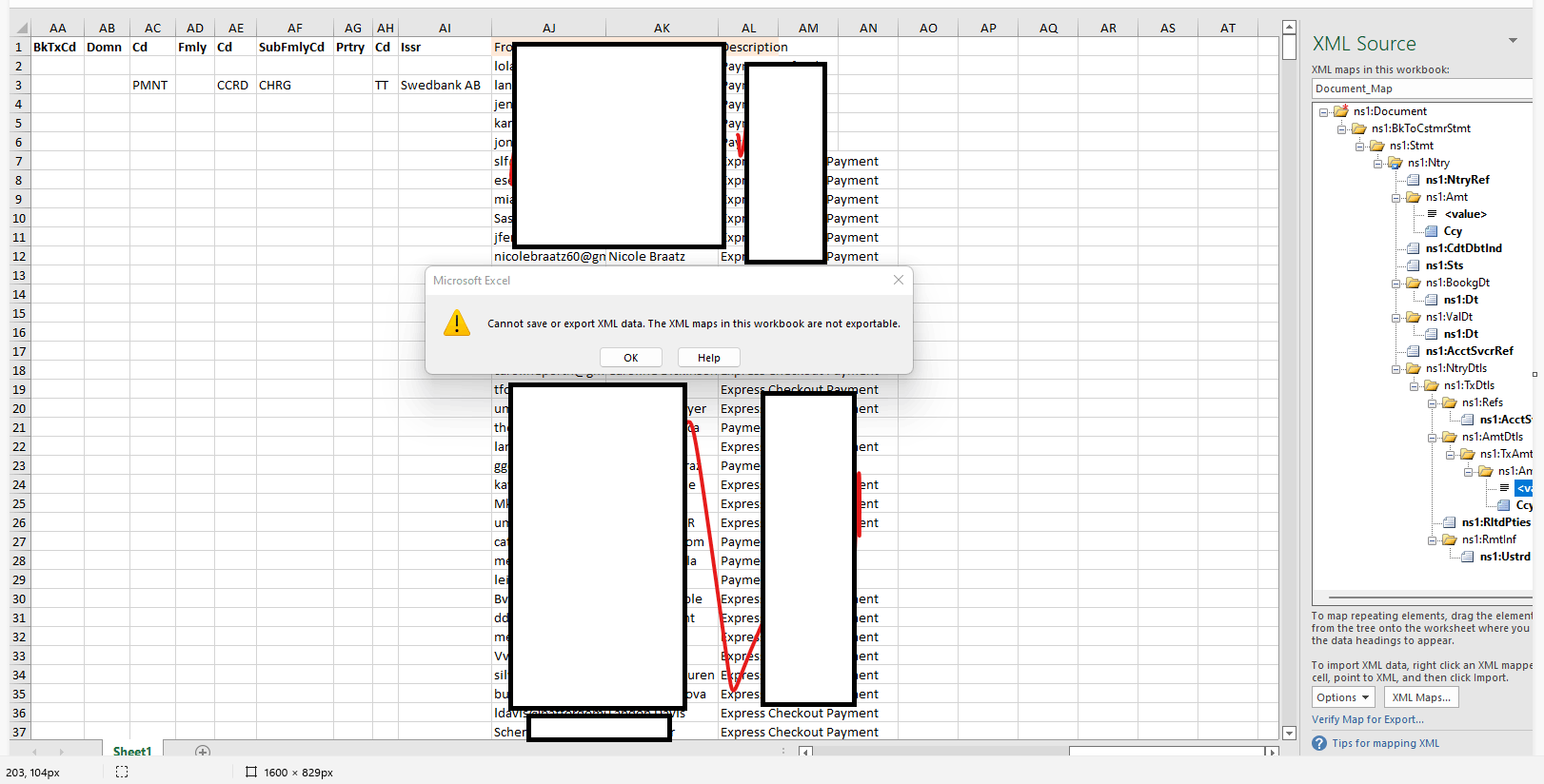Select row header 3

click(x=18, y=85)
